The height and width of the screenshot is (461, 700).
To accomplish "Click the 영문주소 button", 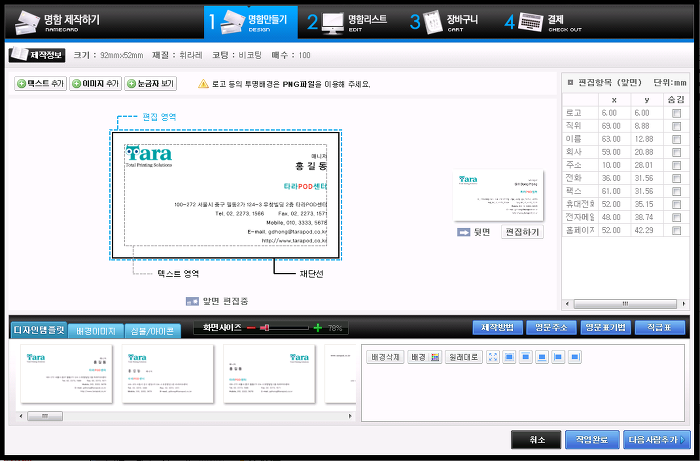I will tap(551, 328).
